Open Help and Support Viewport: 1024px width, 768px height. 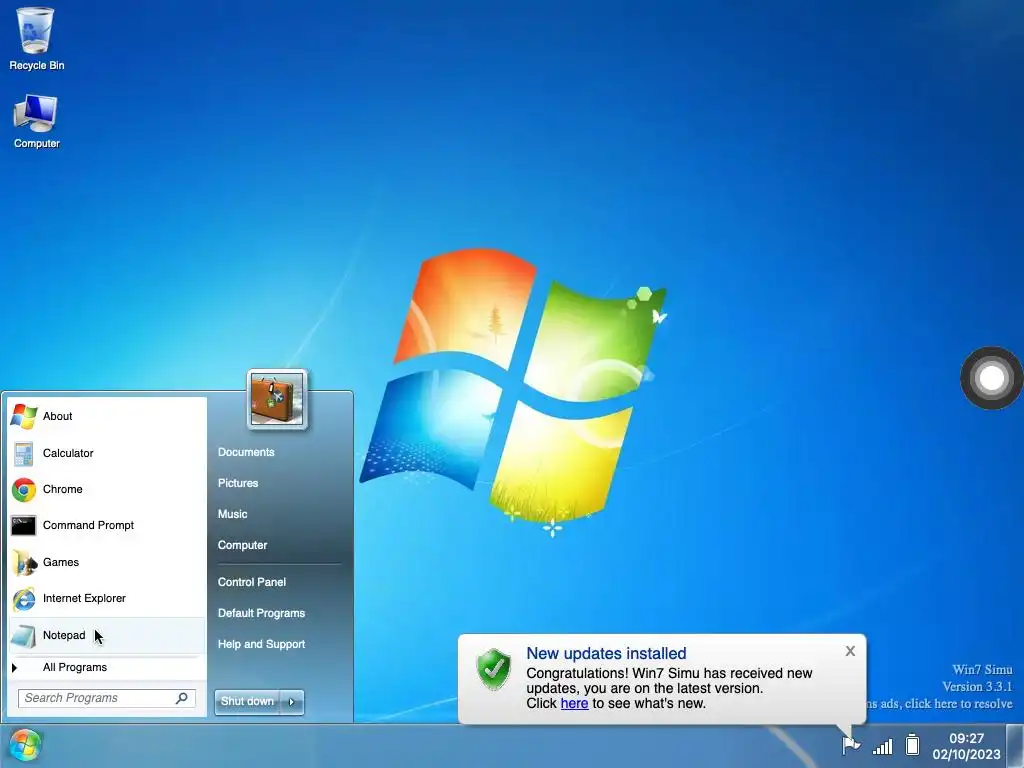pyautogui.click(x=261, y=645)
